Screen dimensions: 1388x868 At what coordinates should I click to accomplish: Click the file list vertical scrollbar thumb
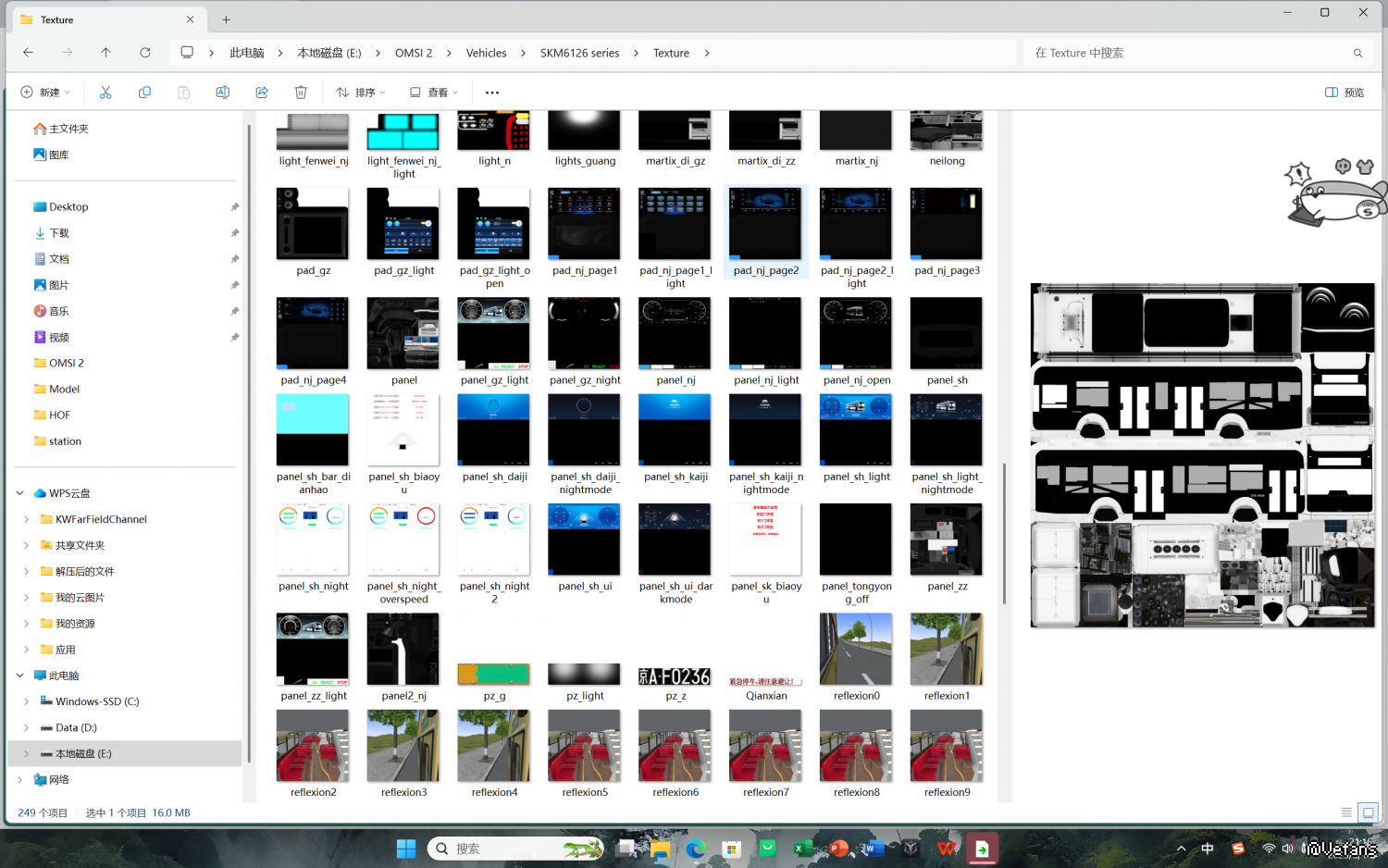(1004, 533)
